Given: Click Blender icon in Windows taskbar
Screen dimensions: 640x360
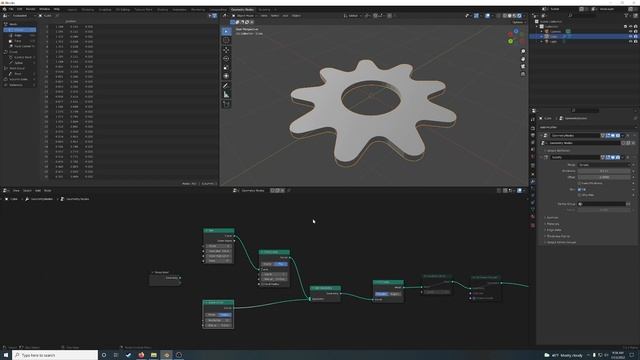Looking at the screenshot, I should click(166, 355).
